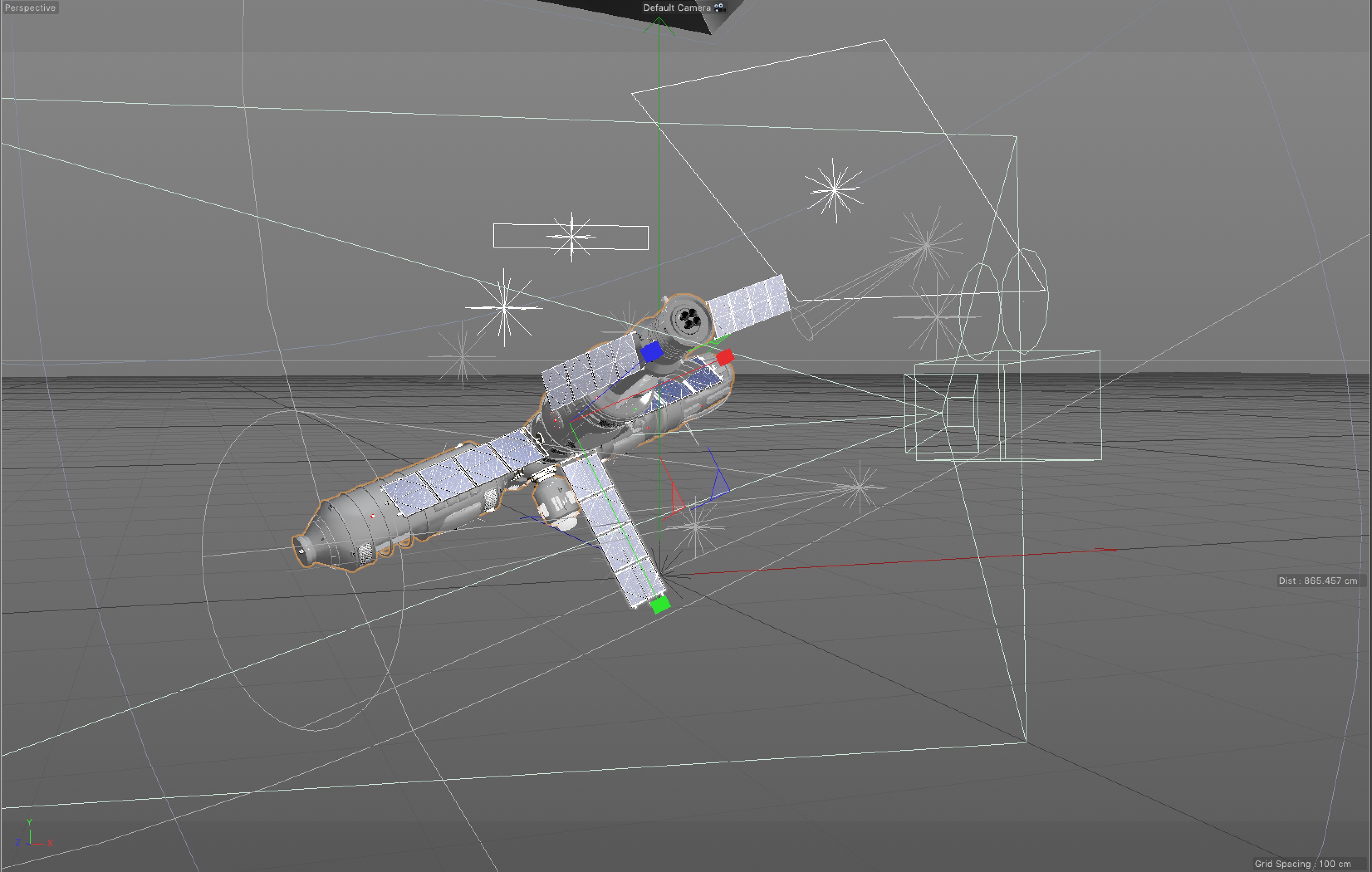Select the area light inside the rectangle outline

[571, 236]
